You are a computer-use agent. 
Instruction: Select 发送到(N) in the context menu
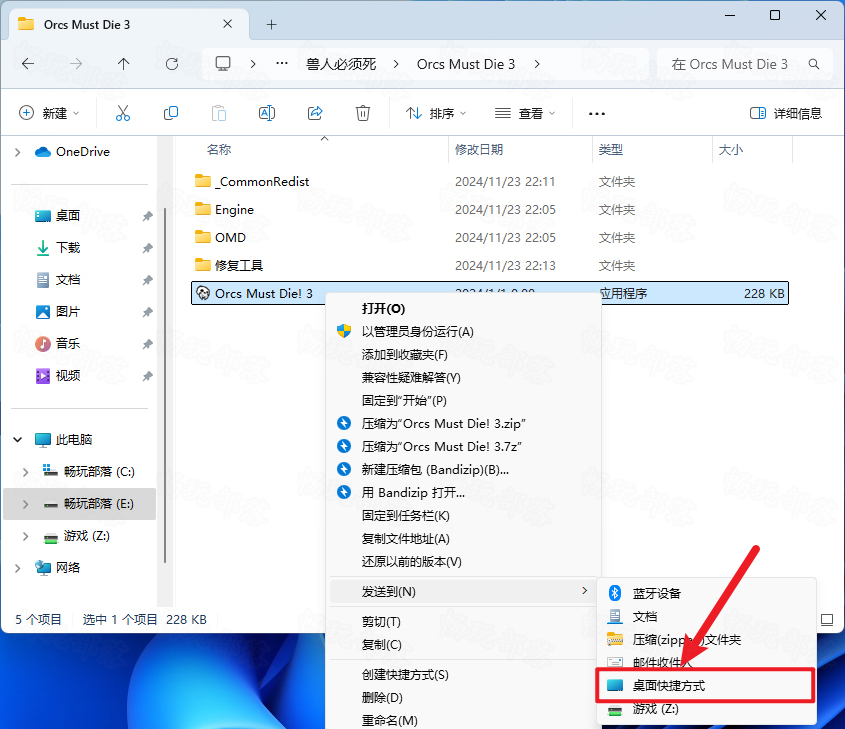click(465, 592)
